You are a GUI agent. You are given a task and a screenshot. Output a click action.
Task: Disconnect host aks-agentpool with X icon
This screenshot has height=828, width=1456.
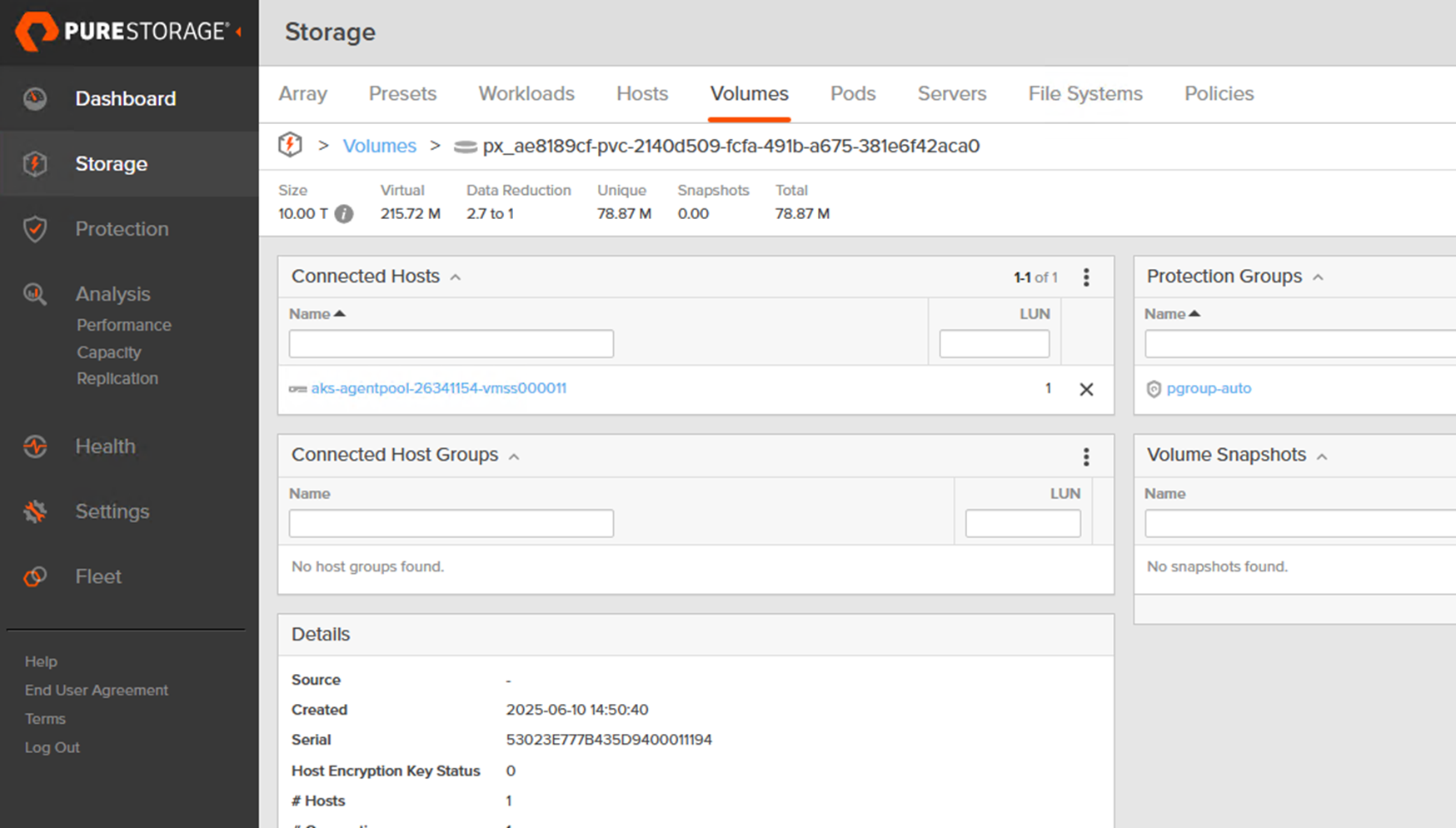(1086, 389)
